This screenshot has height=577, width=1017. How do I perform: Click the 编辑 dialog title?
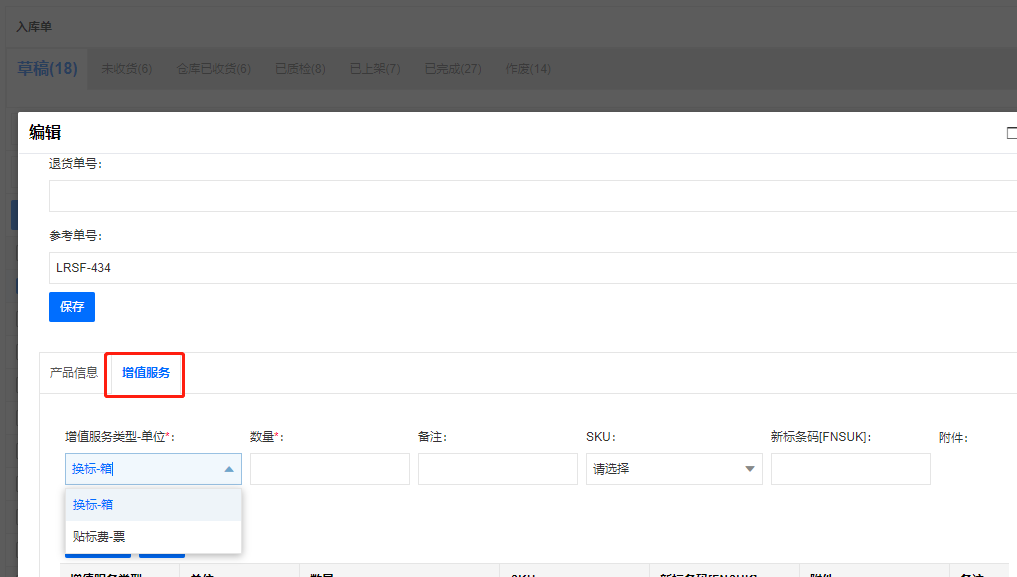click(45, 132)
